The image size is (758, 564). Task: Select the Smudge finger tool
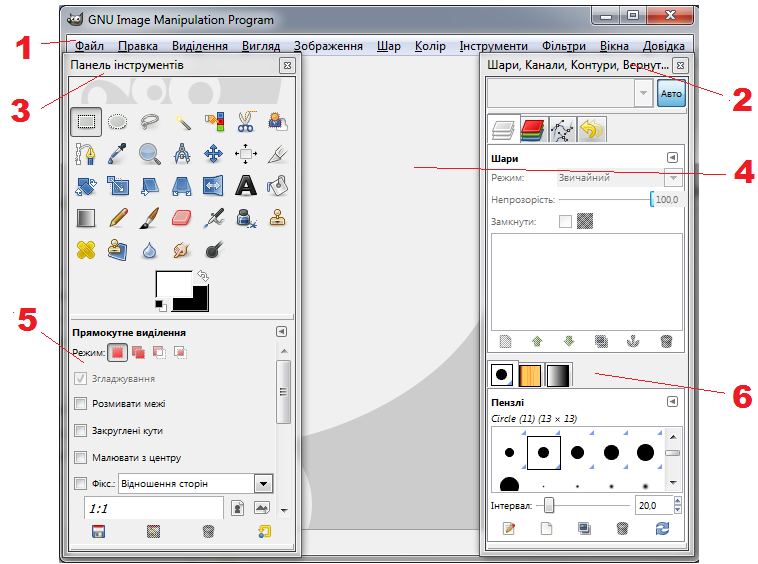pos(182,250)
